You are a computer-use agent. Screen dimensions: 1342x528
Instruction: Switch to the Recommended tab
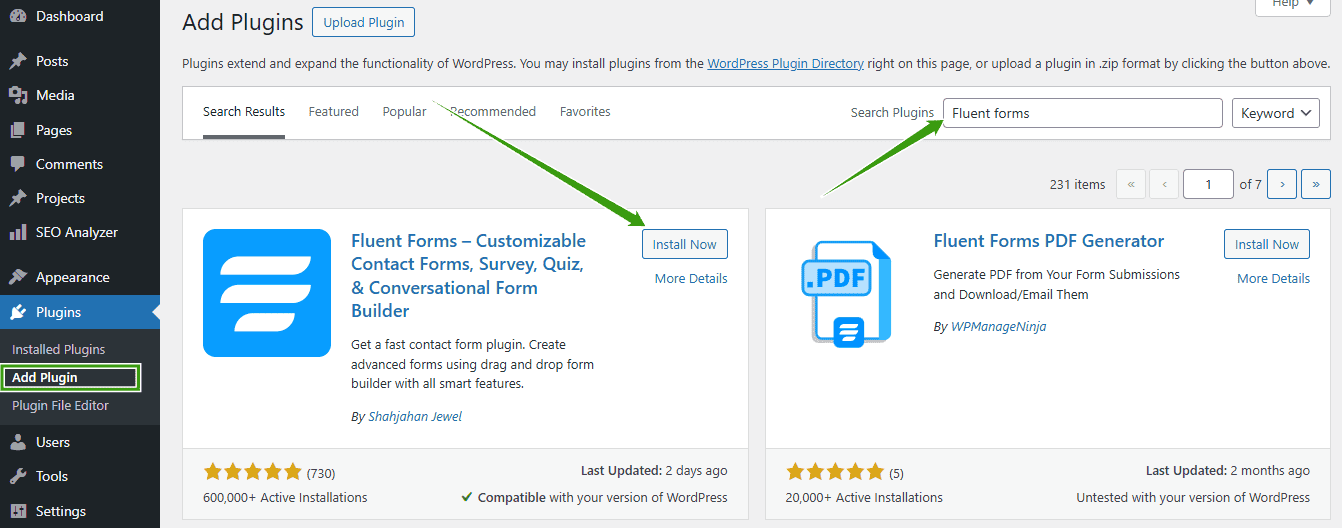pos(493,112)
